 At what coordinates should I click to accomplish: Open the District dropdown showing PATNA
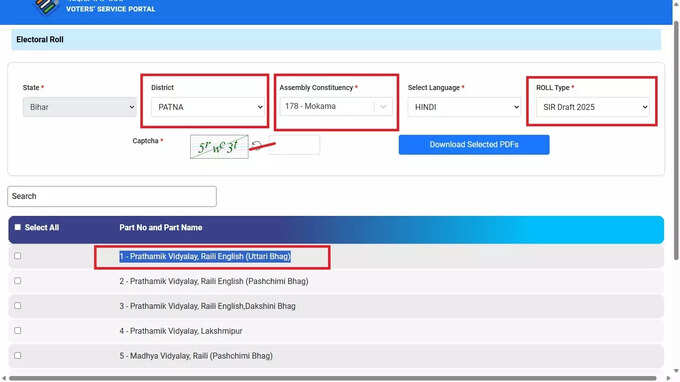(x=208, y=107)
